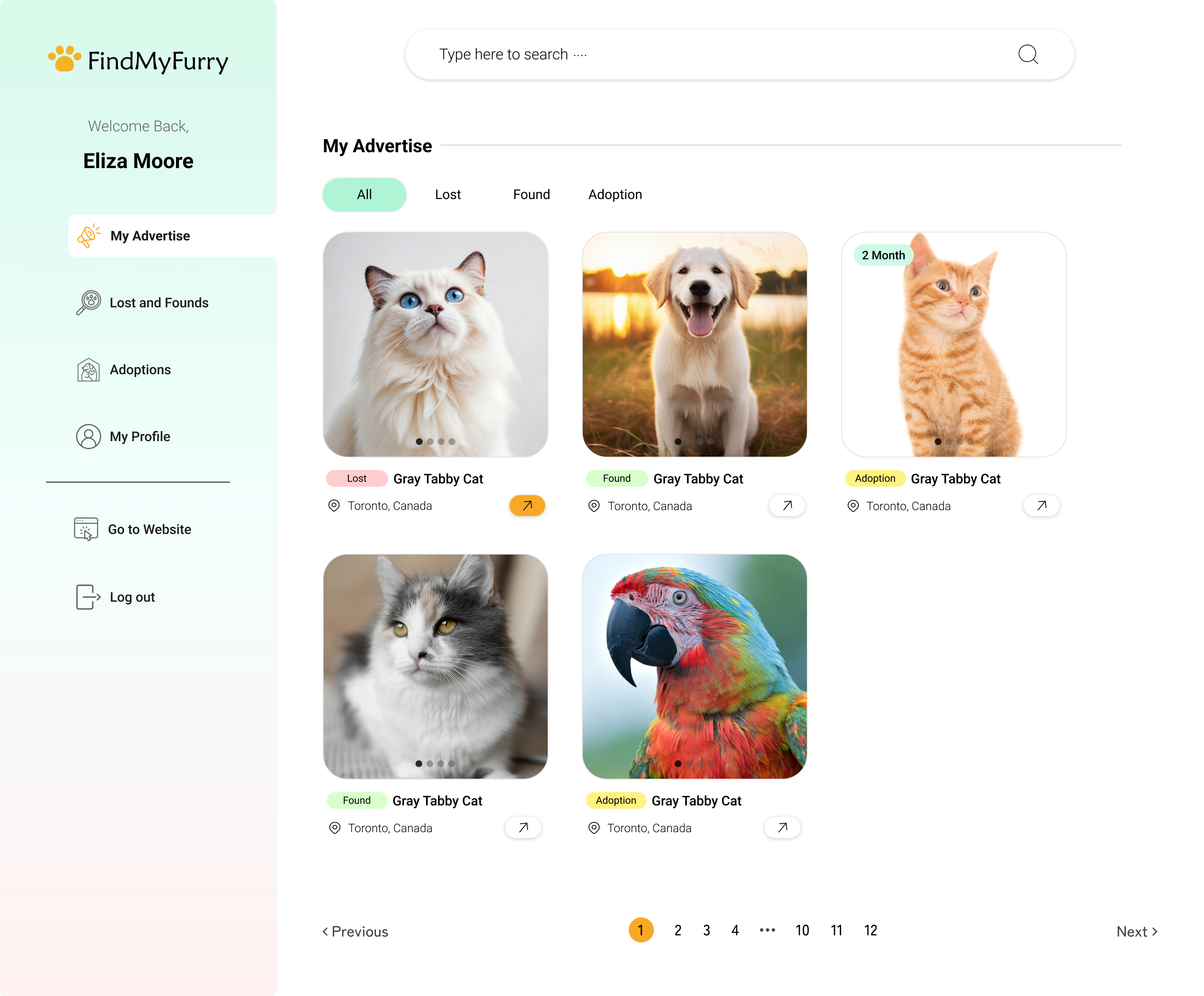The width and height of the screenshot is (1204, 996).
Task: Click the Adoptions house icon
Action: click(x=88, y=369)
